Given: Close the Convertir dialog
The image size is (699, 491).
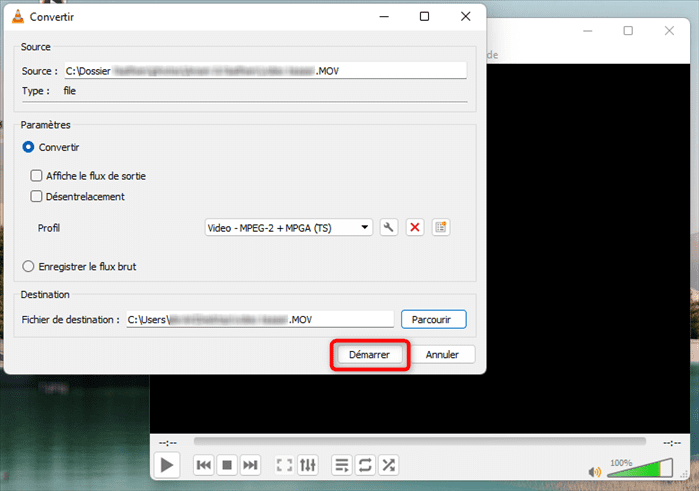Looking at the screenshot, I should click(x=465, y=17).
